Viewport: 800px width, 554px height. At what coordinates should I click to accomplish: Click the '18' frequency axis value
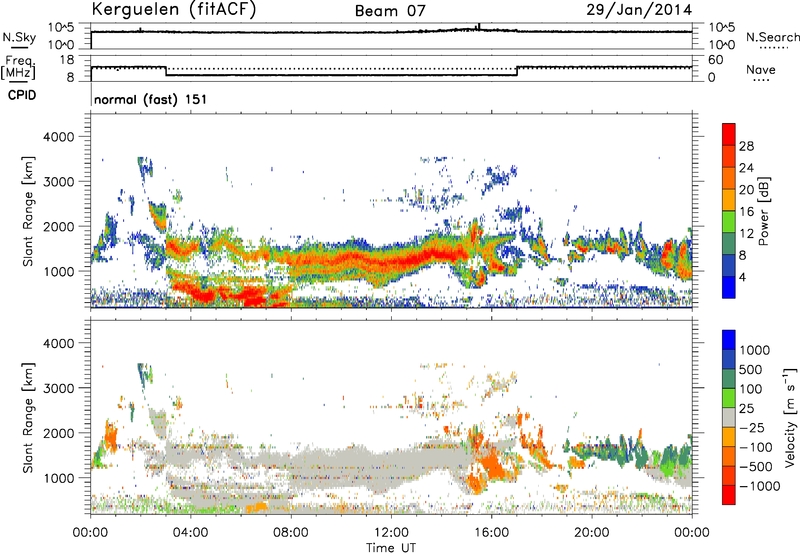(x=66, y=60)
